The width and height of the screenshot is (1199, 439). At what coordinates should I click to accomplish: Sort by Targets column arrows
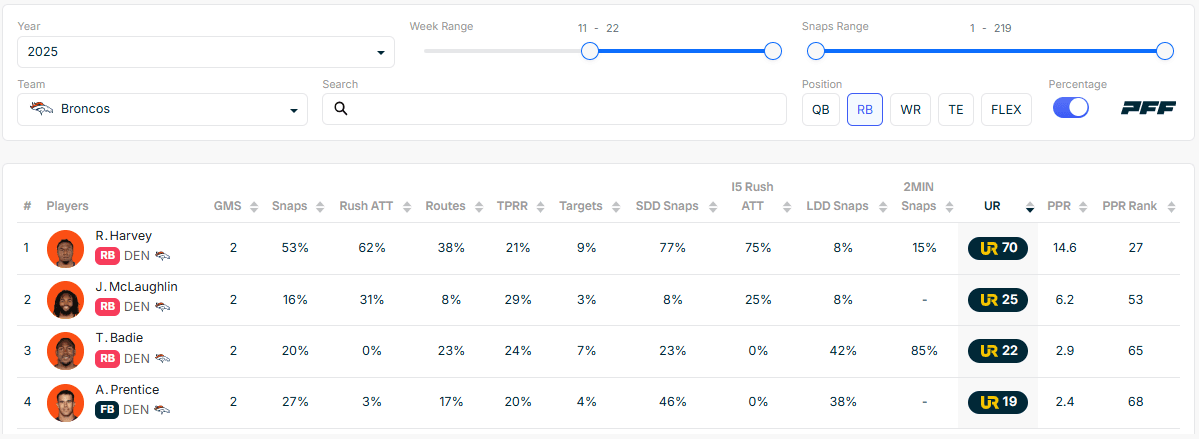(x=614, y=207)
